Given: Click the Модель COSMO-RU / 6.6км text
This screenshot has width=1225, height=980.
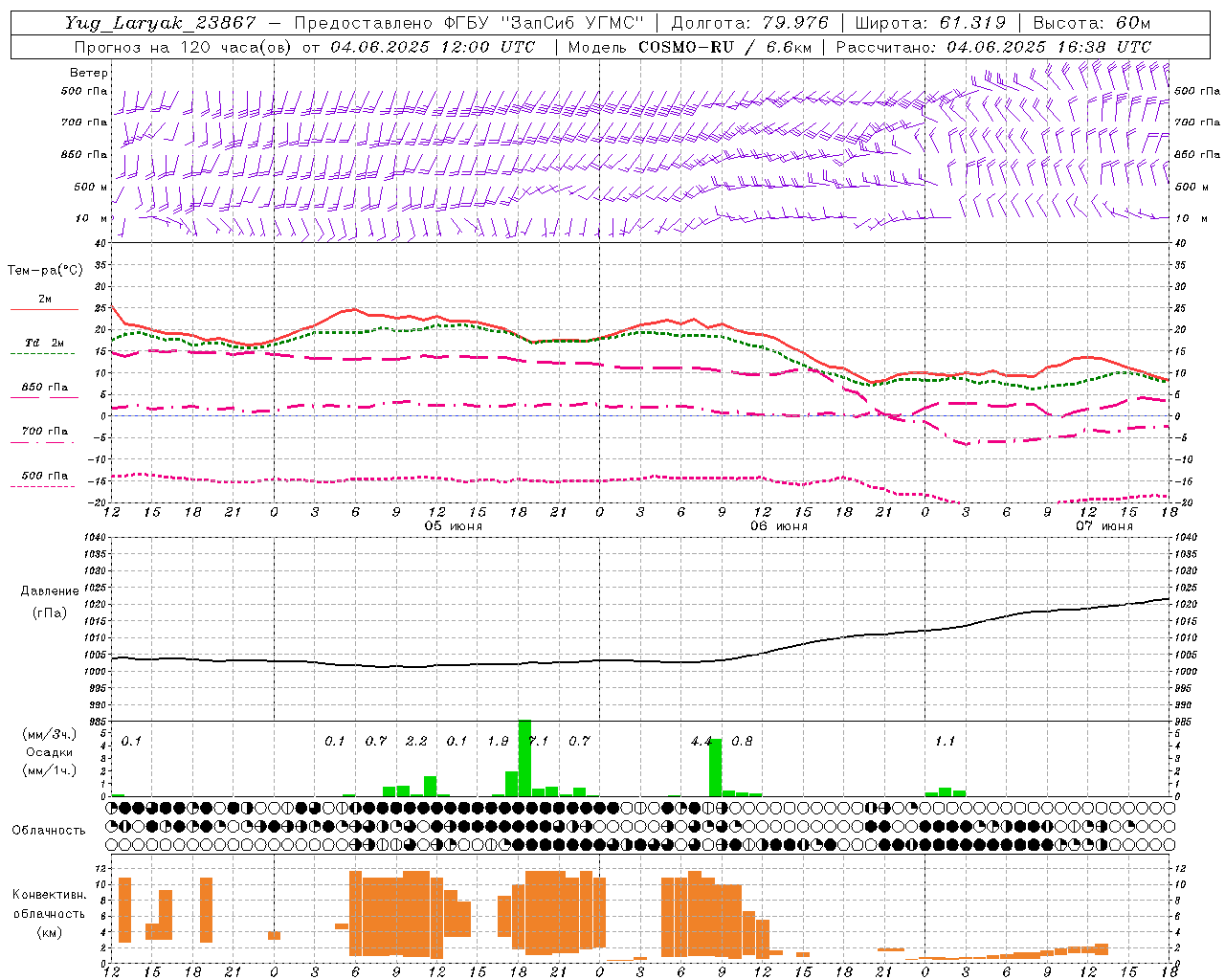Looking at the screenshot, I should pyautogui.click(x=690, y=47).
